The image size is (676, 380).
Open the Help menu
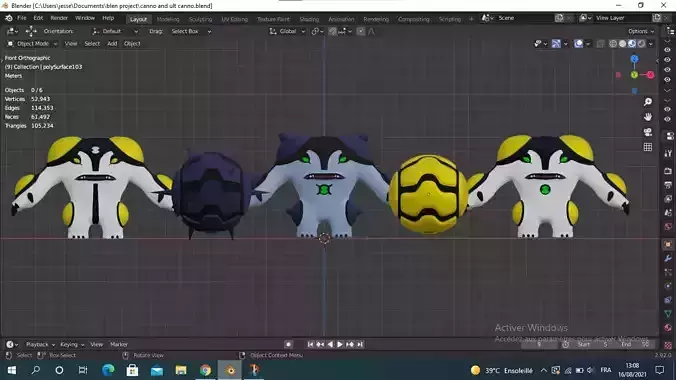(108, 18)
